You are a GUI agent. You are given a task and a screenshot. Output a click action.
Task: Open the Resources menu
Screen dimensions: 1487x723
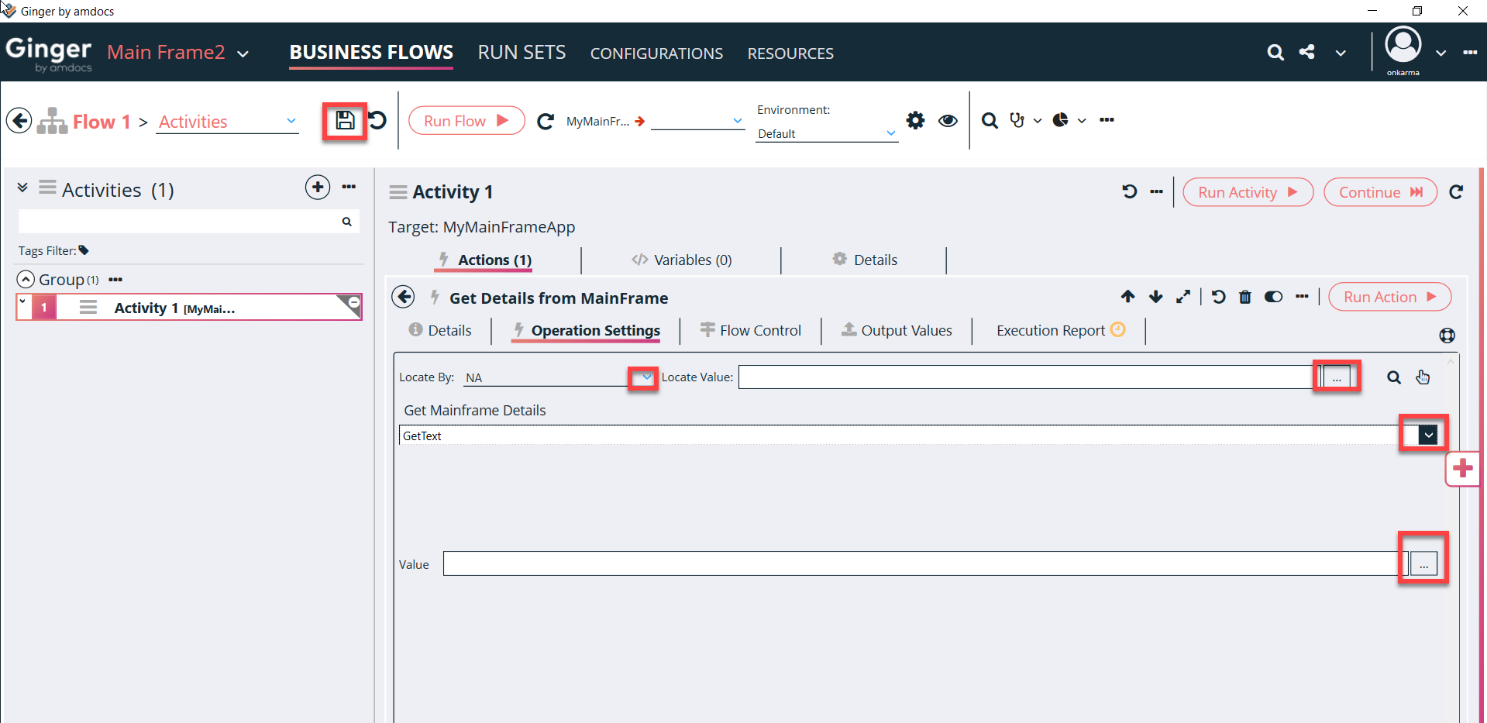tap(790, 53)
